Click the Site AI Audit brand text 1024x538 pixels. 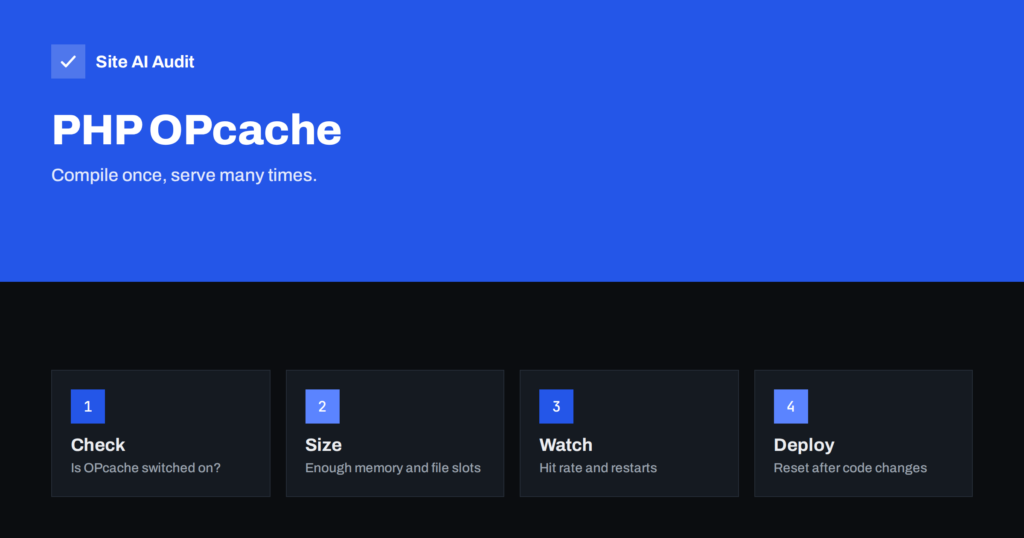(x=145, y=61)
